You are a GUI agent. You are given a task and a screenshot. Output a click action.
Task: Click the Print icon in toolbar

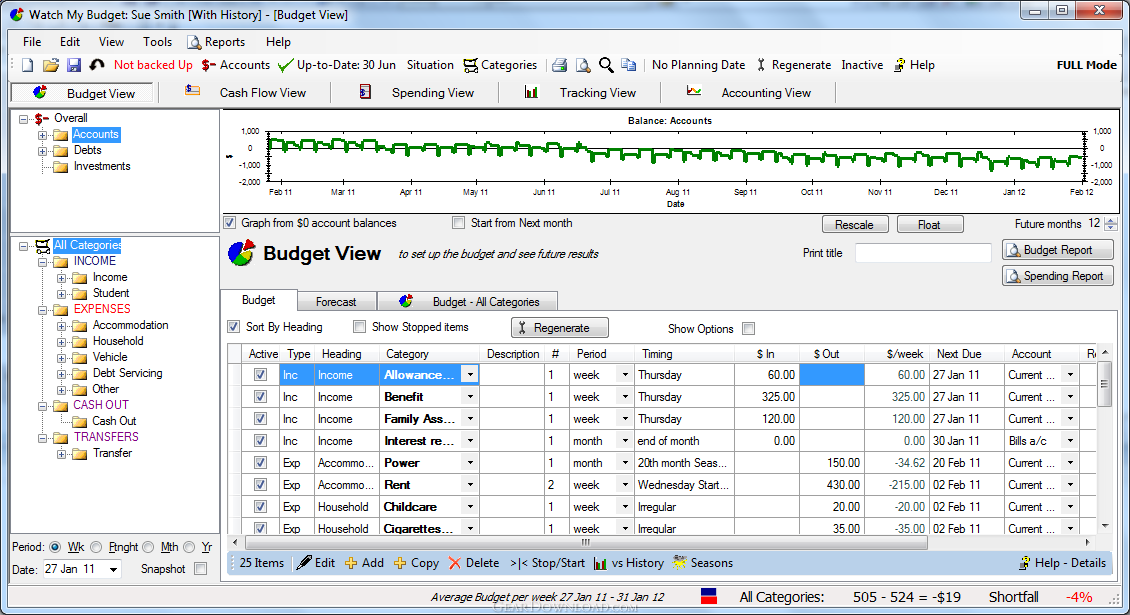coord(559,65)
